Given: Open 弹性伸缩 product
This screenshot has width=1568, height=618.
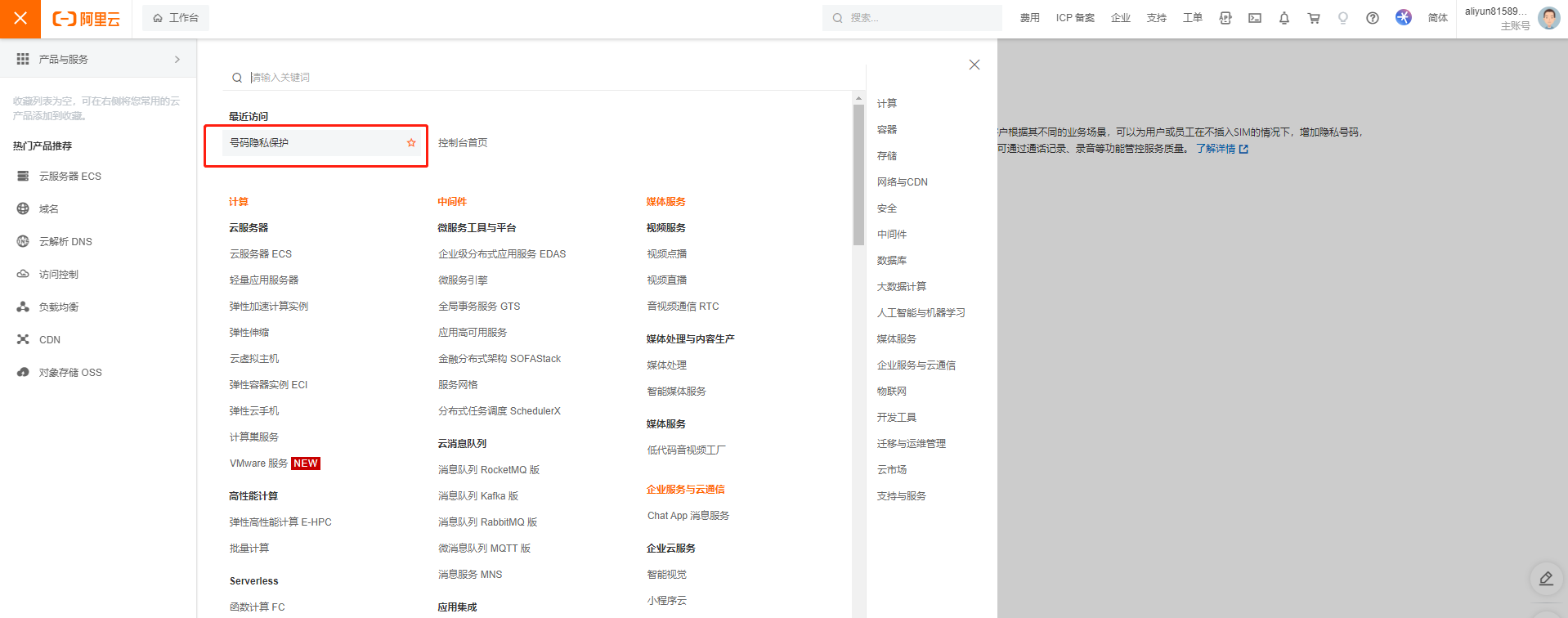Looking at the screenshot, I should (249, 333).
